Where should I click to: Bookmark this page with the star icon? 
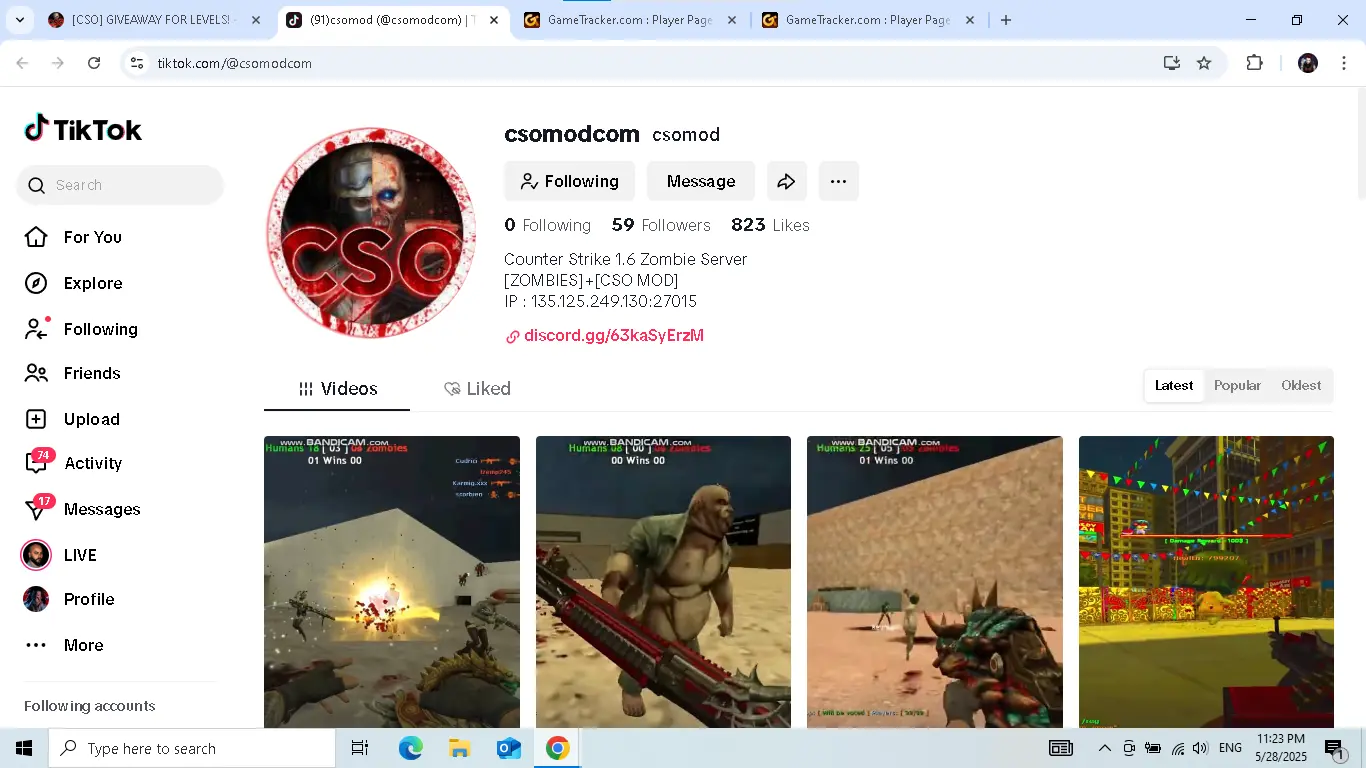coord(1204,63)
